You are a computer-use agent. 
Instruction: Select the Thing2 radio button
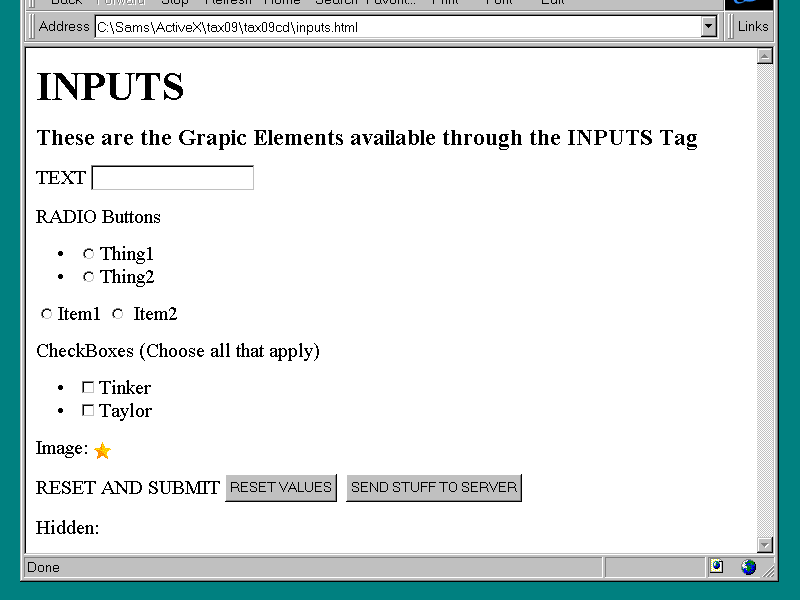coord(88,277)
